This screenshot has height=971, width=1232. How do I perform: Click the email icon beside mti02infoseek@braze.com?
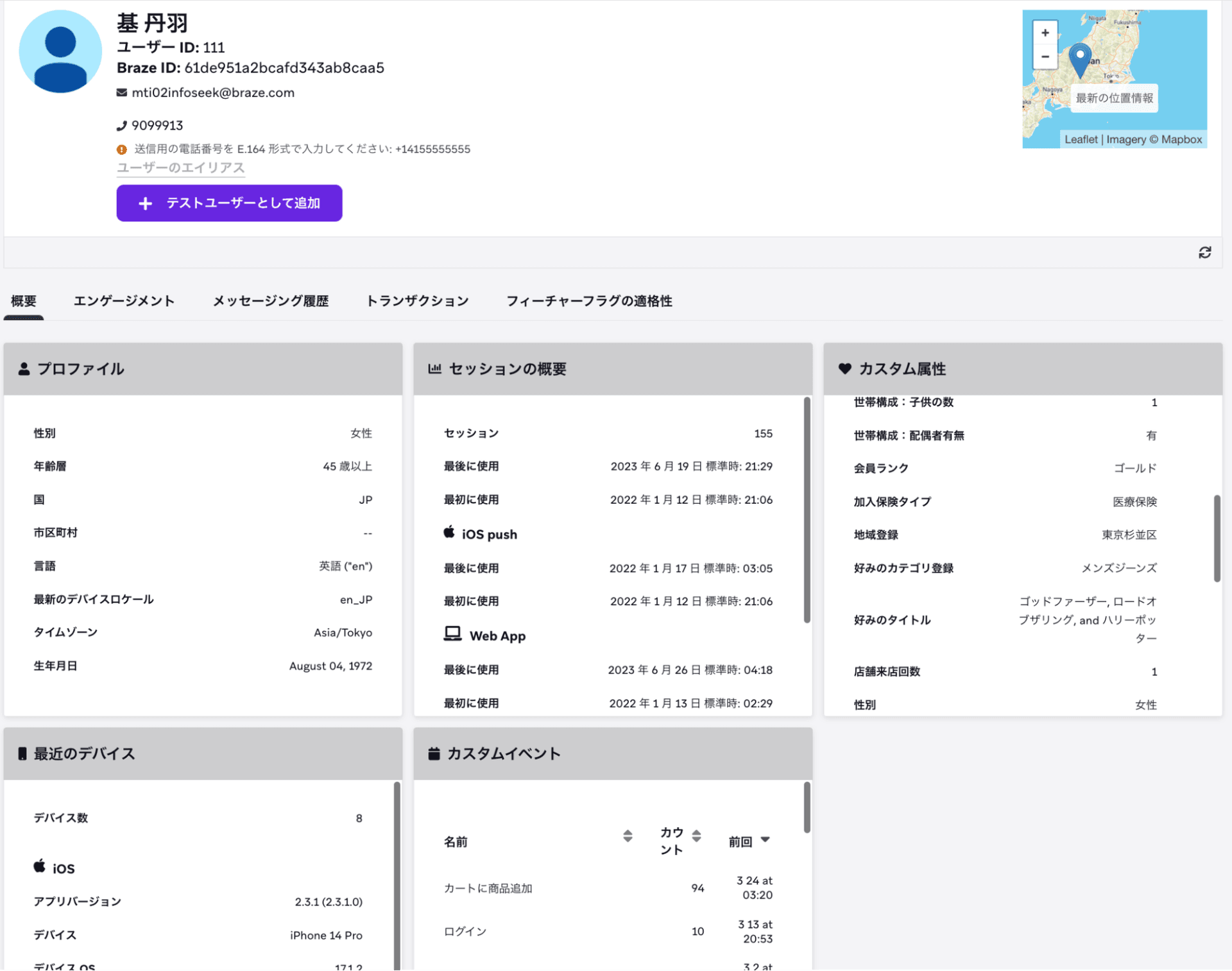pyautogui.click(x=121, y=92)
